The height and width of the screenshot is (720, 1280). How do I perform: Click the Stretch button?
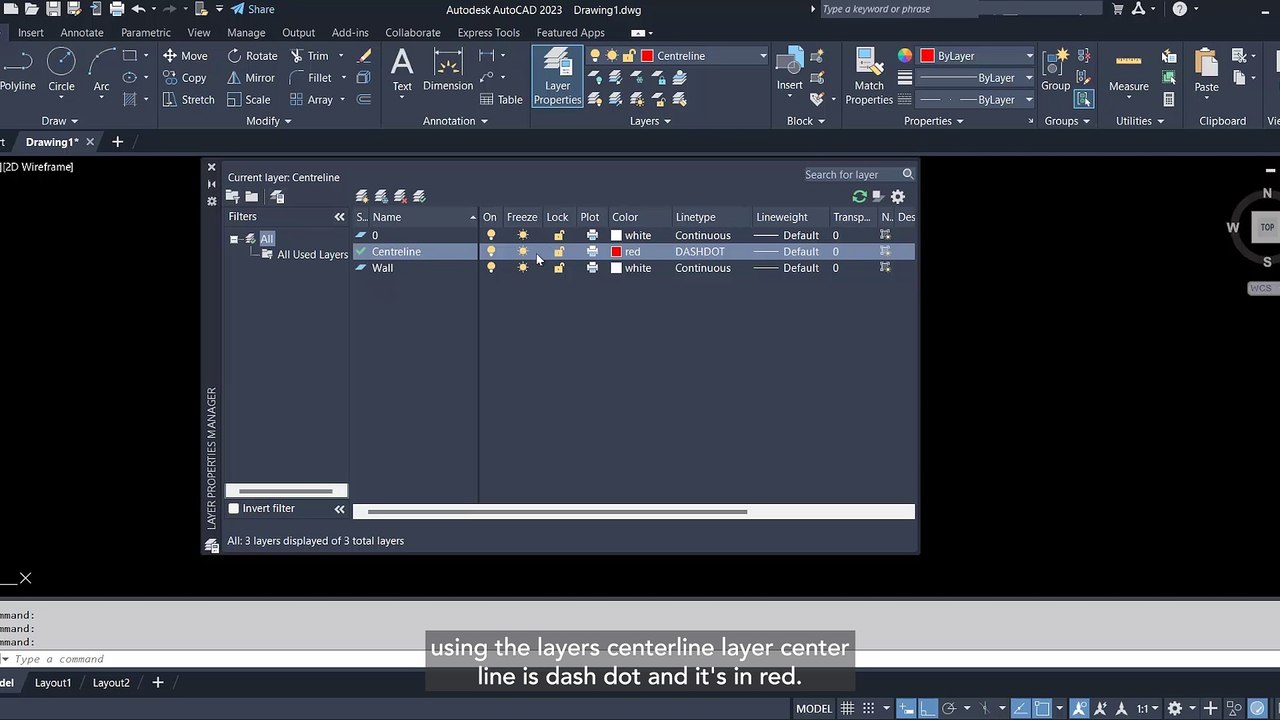189,100
